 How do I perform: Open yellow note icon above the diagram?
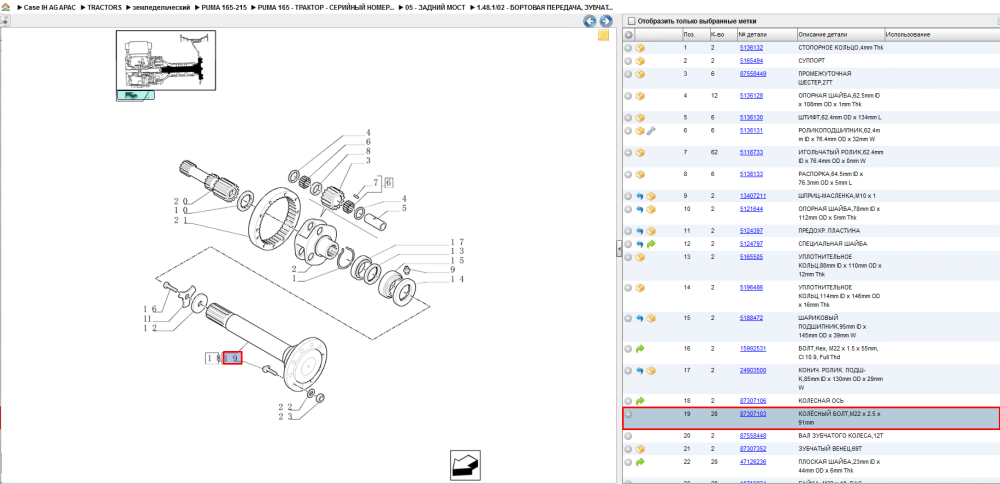pos(603,35)
